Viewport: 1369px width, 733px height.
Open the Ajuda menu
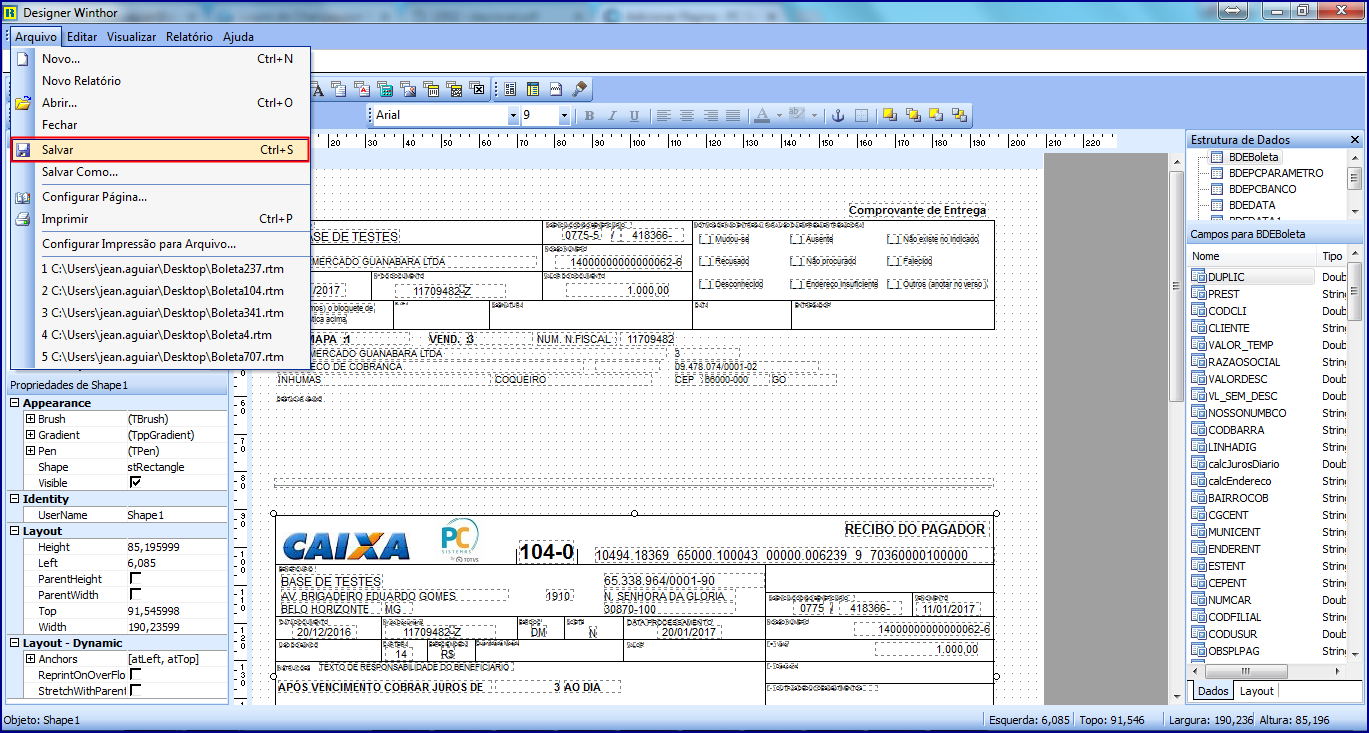point(238,37)
